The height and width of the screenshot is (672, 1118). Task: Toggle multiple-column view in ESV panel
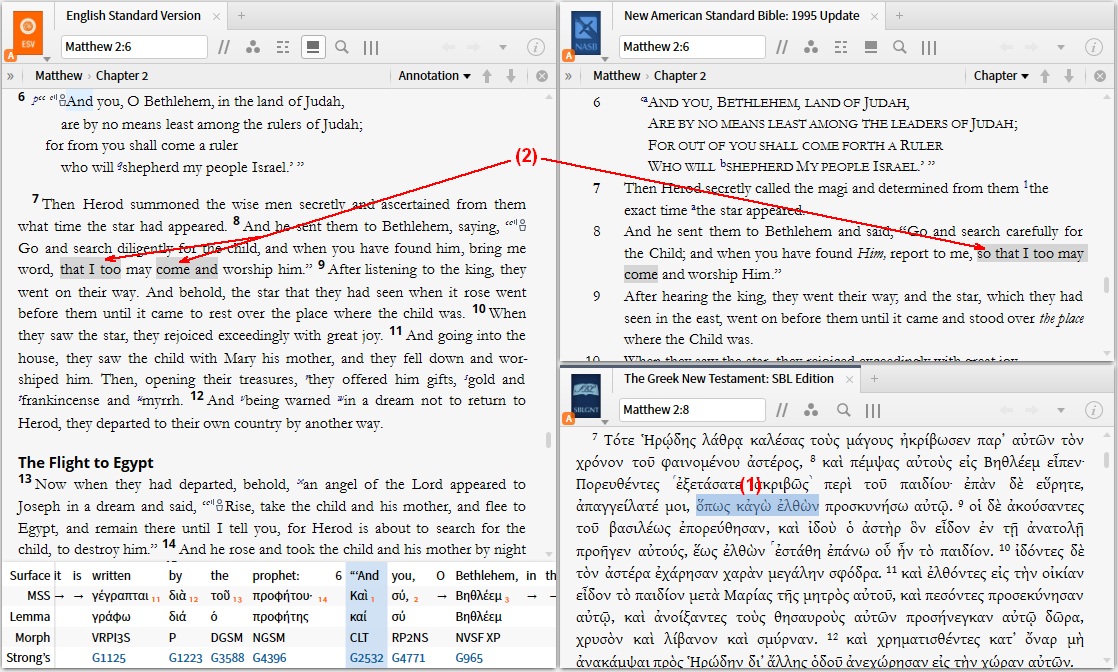[371, 47]
